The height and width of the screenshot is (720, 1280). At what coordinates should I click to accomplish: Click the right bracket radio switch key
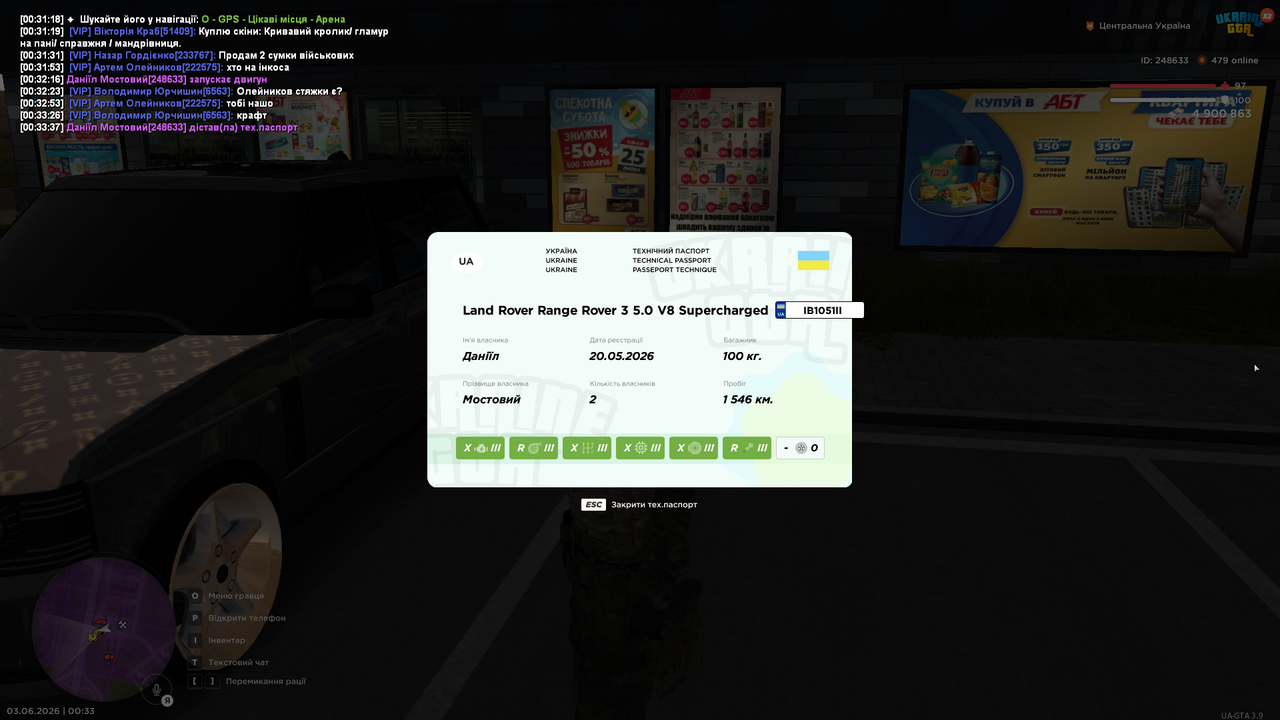(x=212, y=682)
